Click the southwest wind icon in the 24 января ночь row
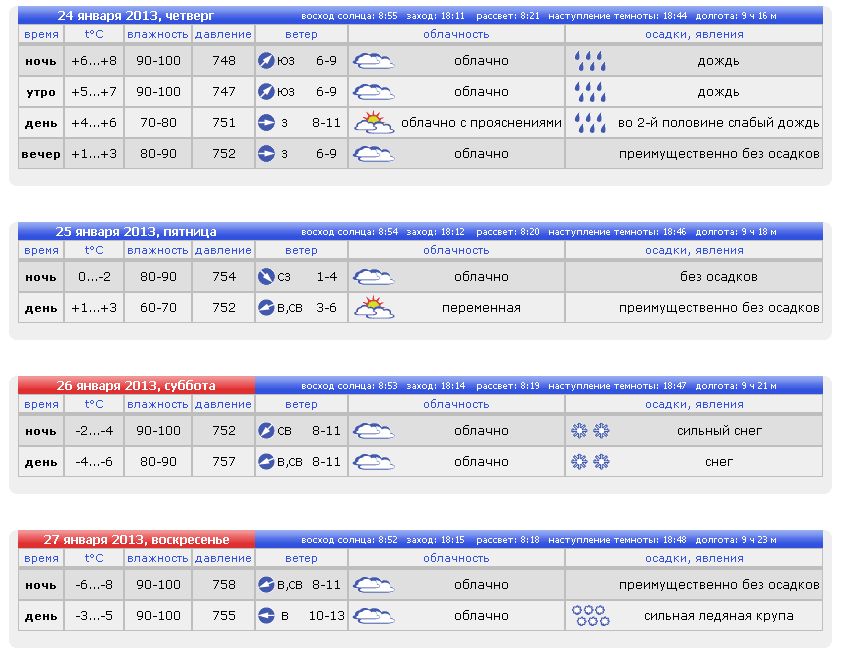Viewport: 852px width, 652px height. click(266, 61)
